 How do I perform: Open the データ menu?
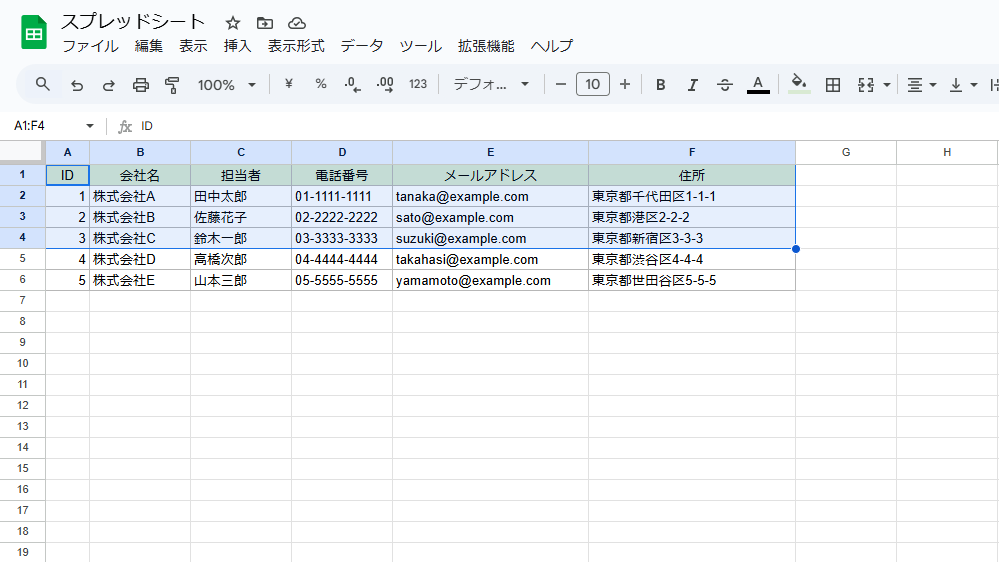point(362,46)
